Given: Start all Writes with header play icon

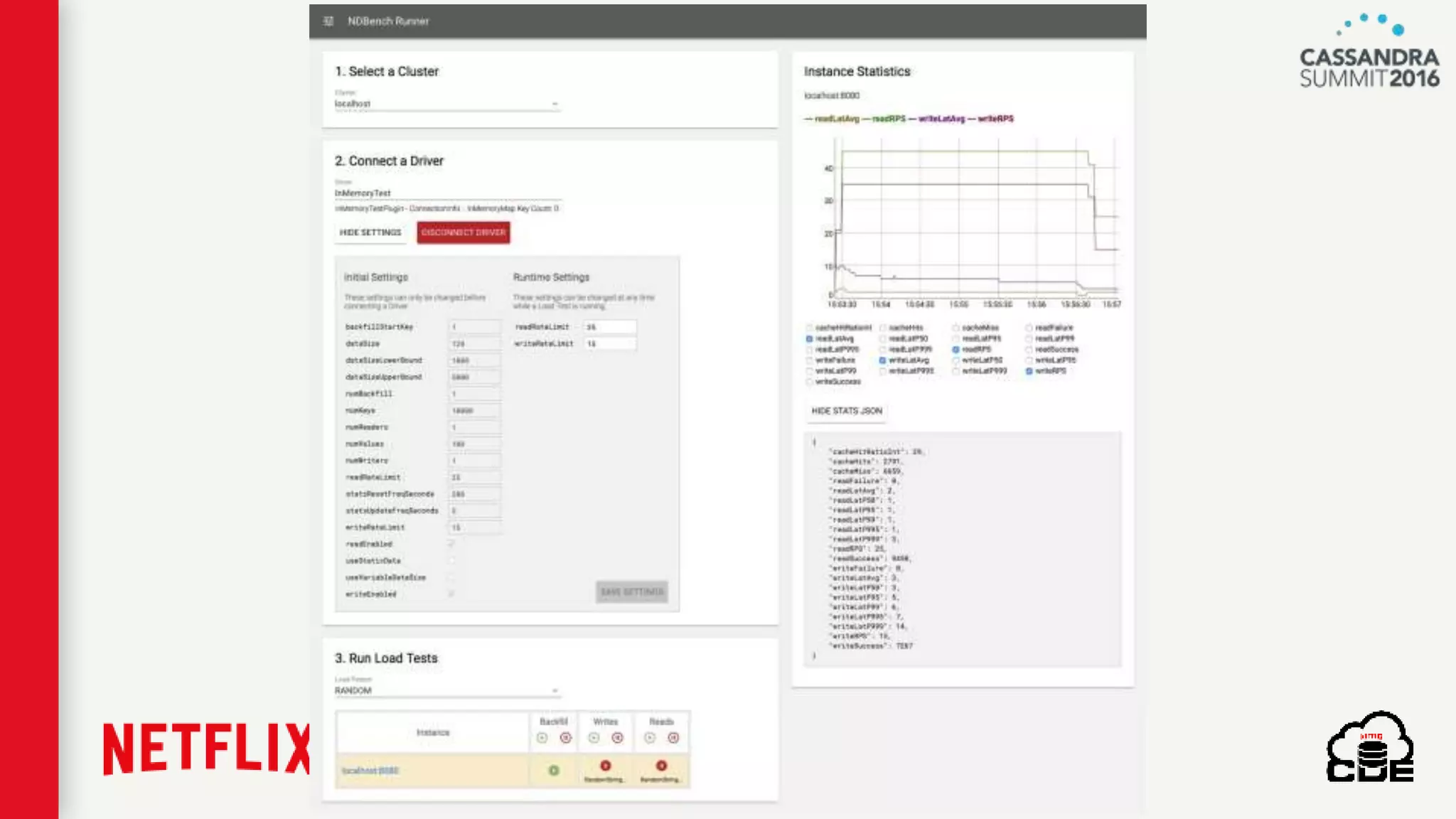Looking at the screenshot, I should click(x=594, y=738).
